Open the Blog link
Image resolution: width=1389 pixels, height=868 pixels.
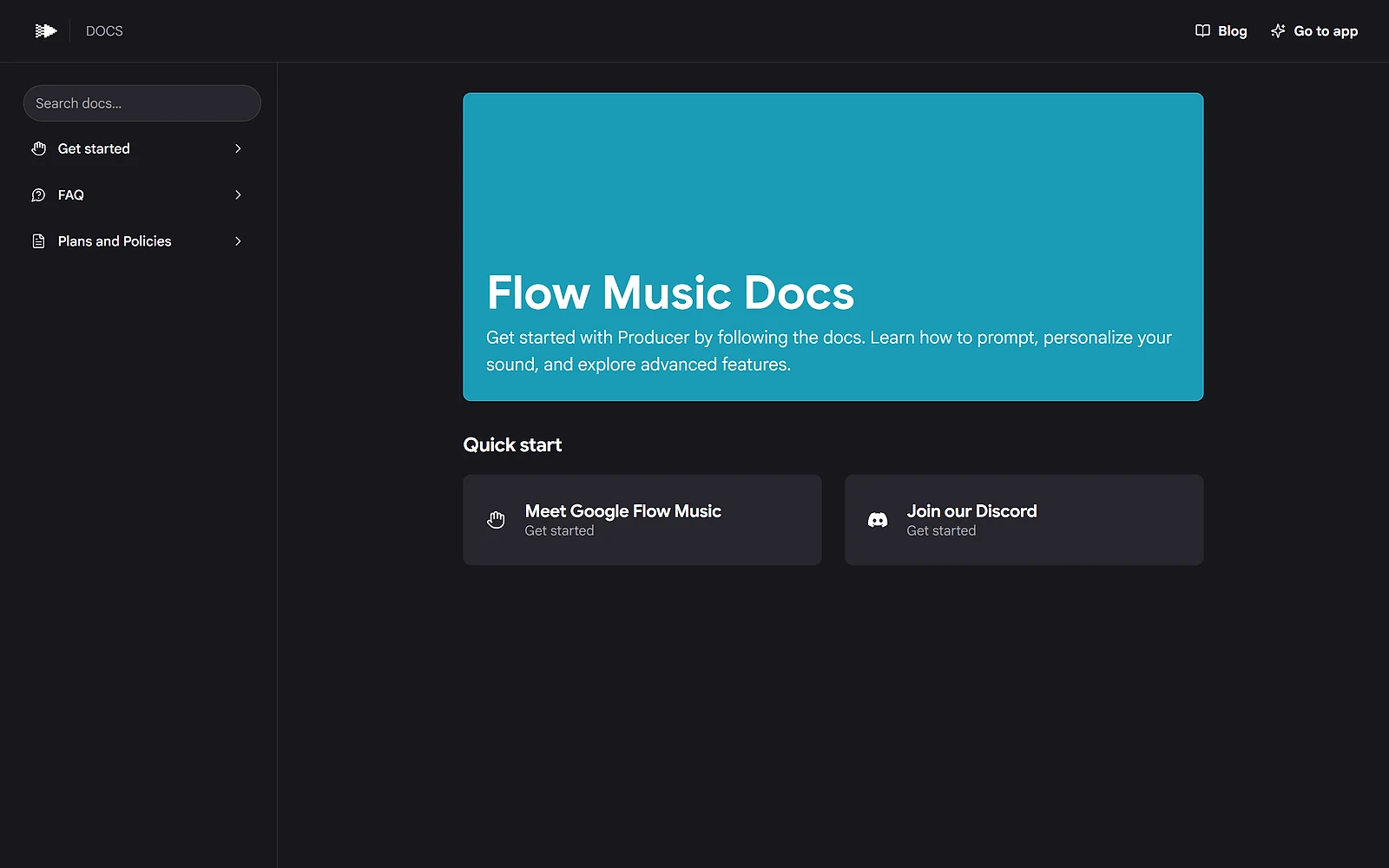1221,31
